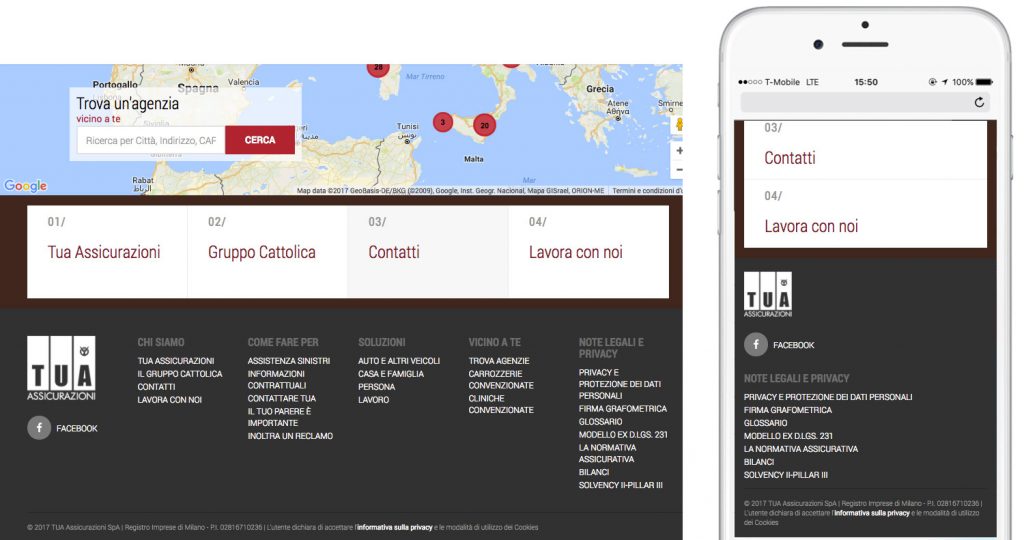Click informativa sulla privacy in desktop copyright
The height and width of the screenshot is (540, 1024).
(x=394, y=528)
